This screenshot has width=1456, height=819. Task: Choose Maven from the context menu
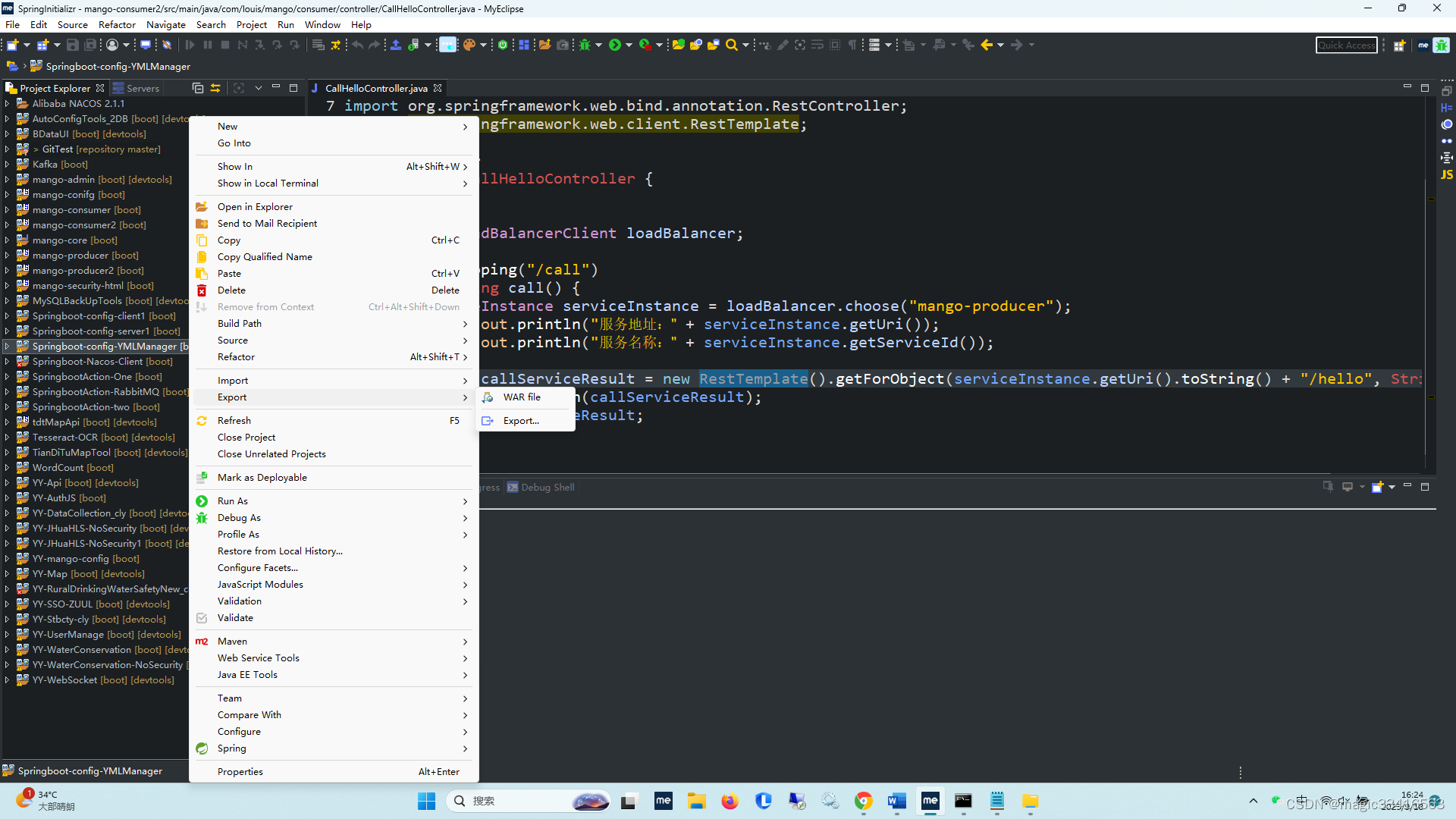click(232, 641)
